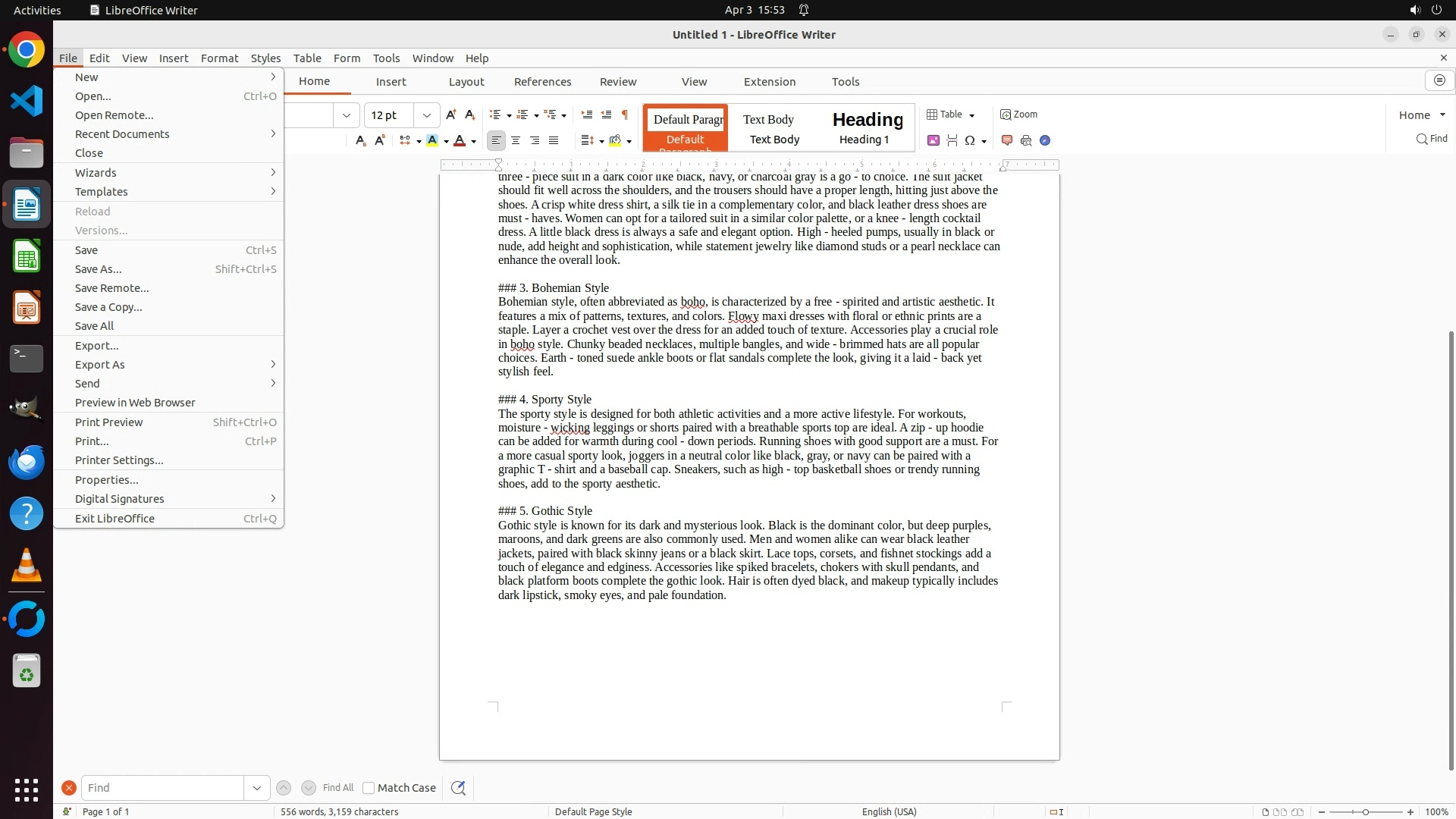Click the Find and Replace icon
The height and width of the screenshot is (819, 1456).
(x=458, y=788)
